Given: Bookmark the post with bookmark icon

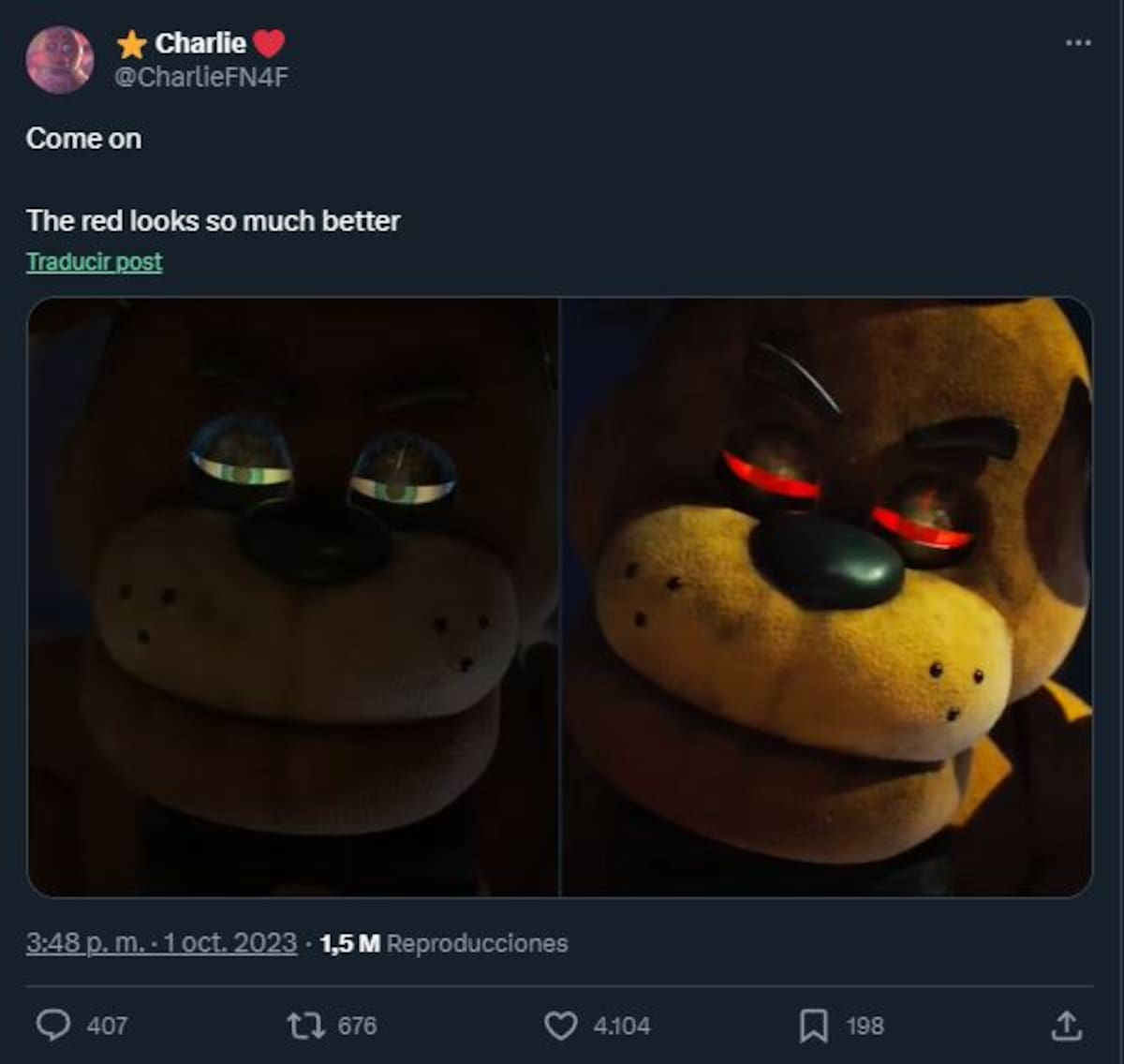Looking at the screenshot, I should coord(813,1026).
